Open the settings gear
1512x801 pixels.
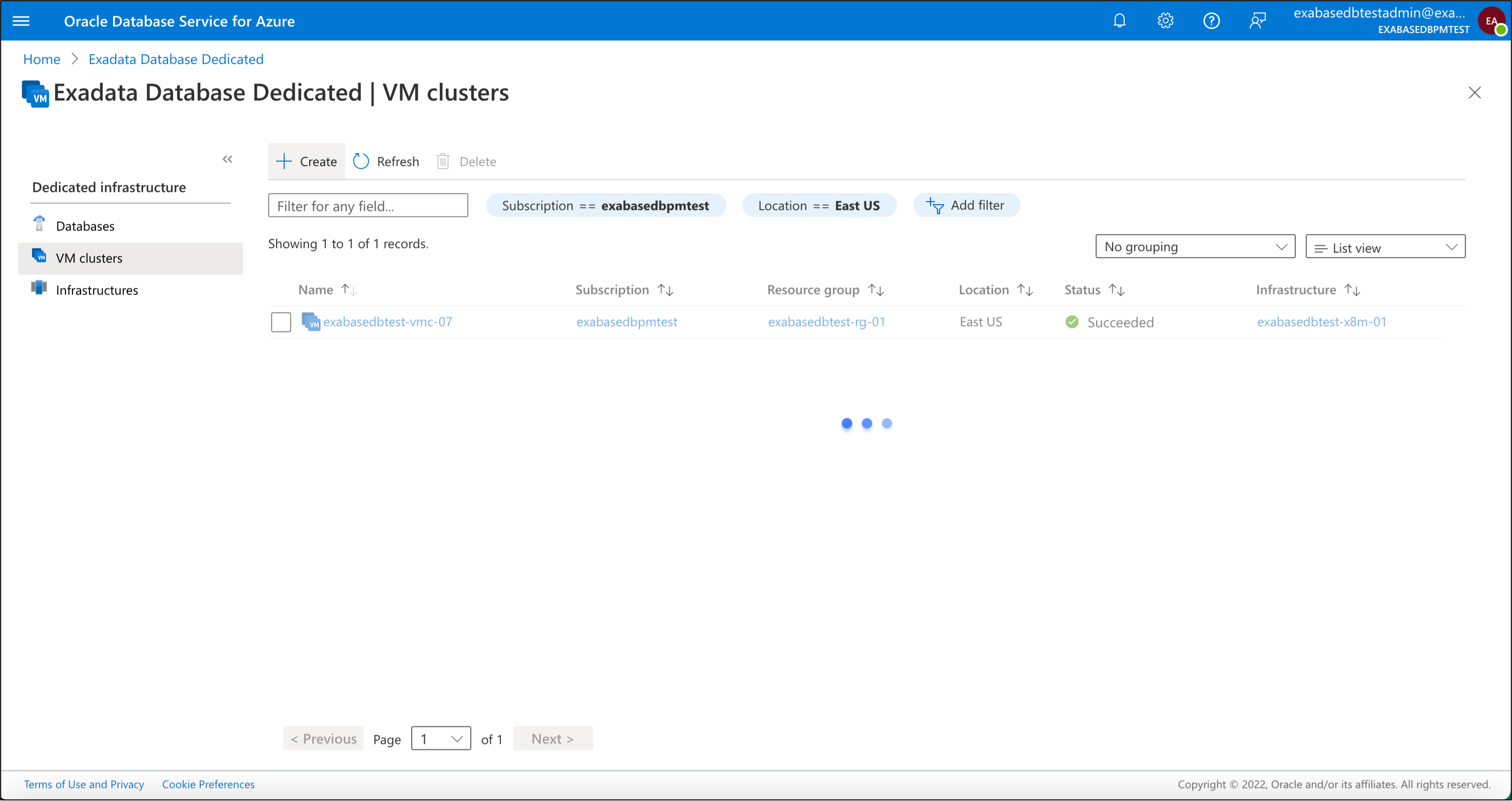coord(1165,21)
